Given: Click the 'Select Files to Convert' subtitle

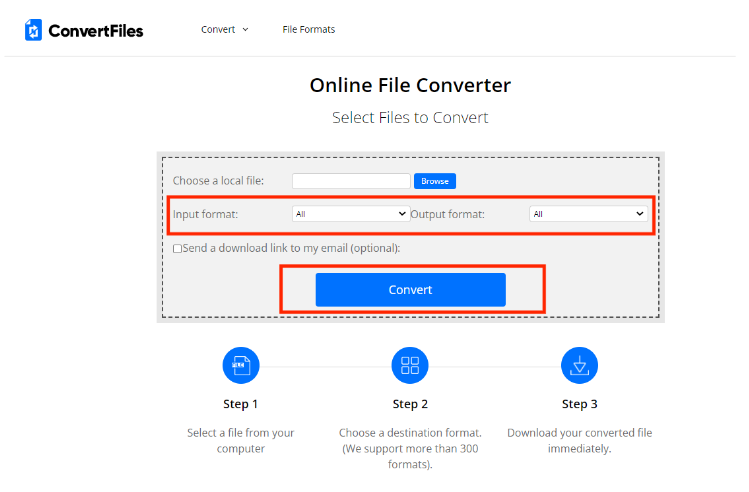Looking at the screenshot, I should tap(410, 118).
